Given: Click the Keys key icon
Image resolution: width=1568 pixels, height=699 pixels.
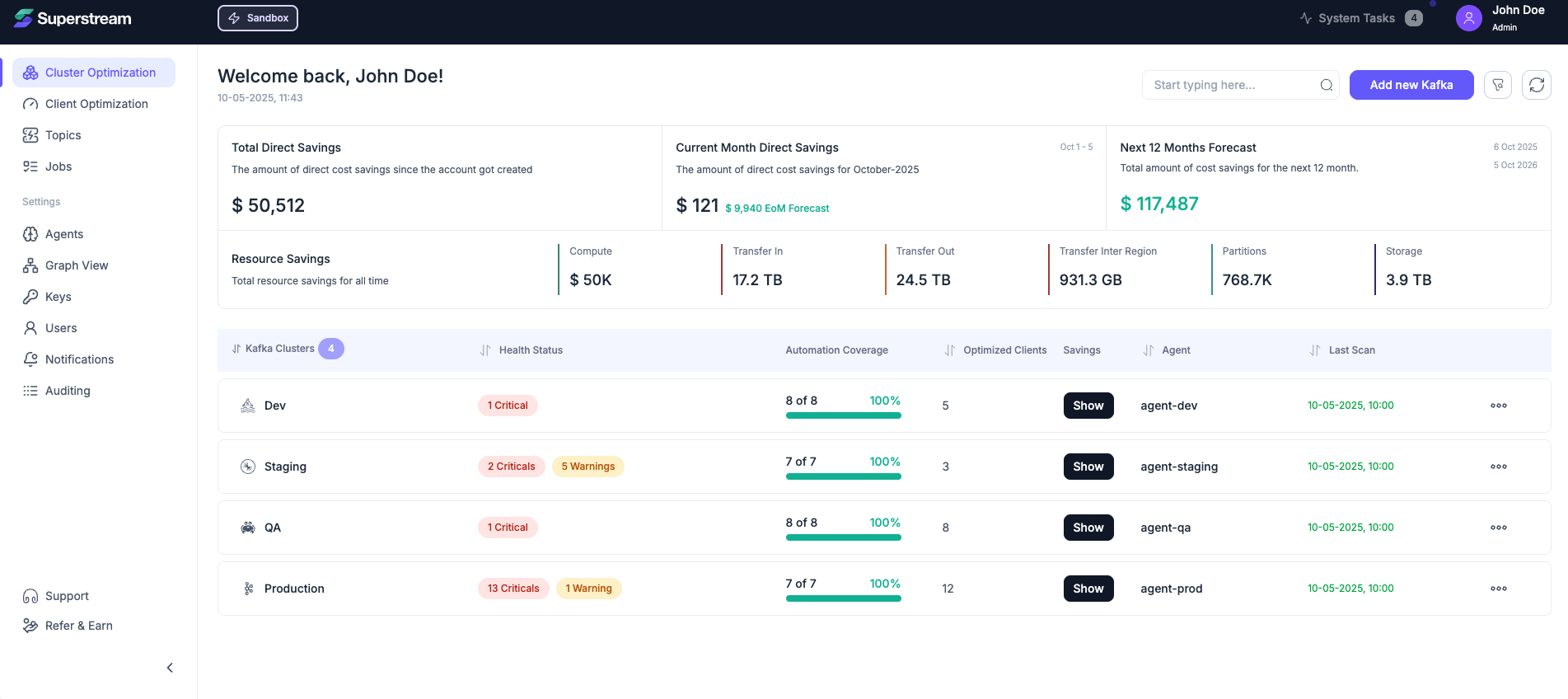Looking at the screenshot, I should point(30,297).
